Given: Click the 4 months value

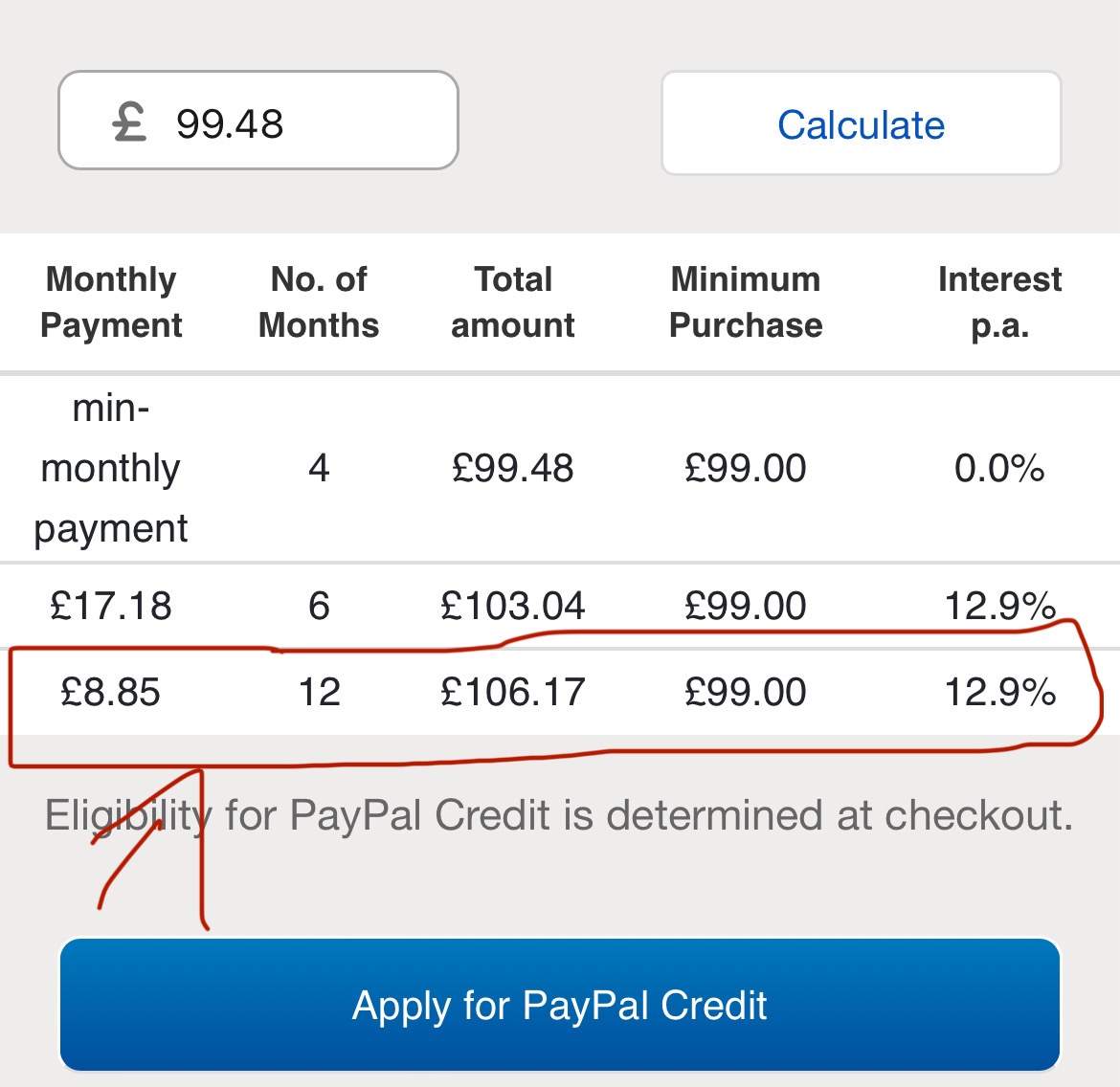Looking at the screenshot, I should [319, 469].
